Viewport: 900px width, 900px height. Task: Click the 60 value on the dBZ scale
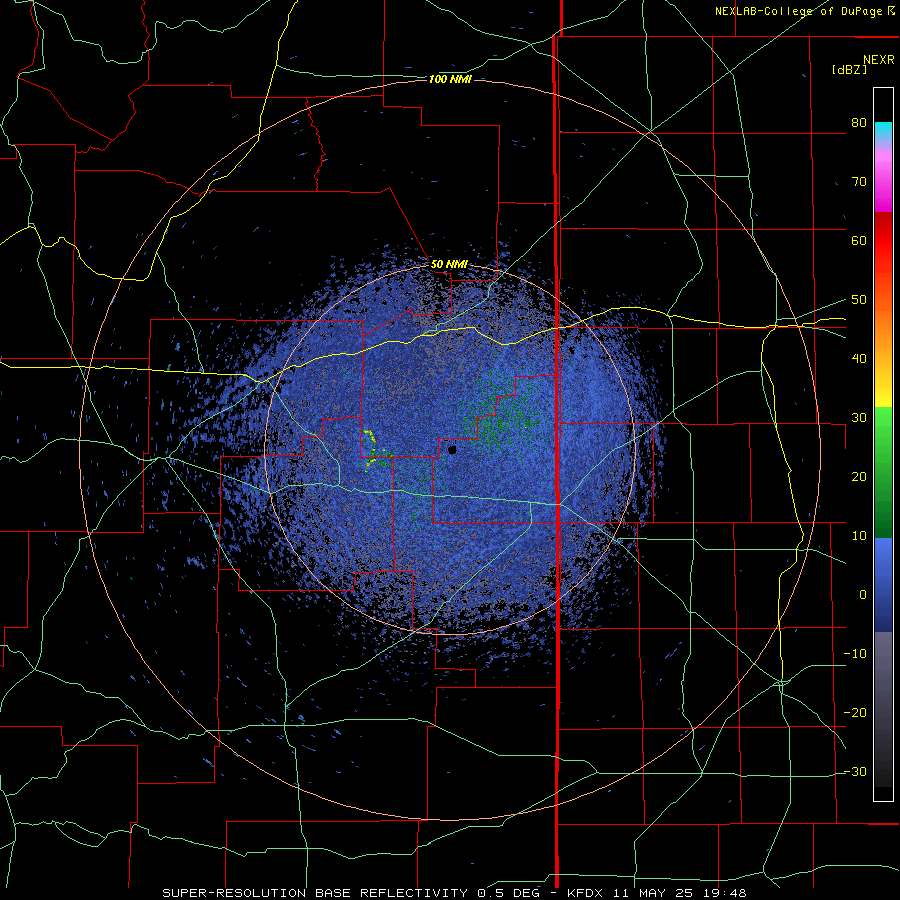pyautogui.click(x=859, y=240)
